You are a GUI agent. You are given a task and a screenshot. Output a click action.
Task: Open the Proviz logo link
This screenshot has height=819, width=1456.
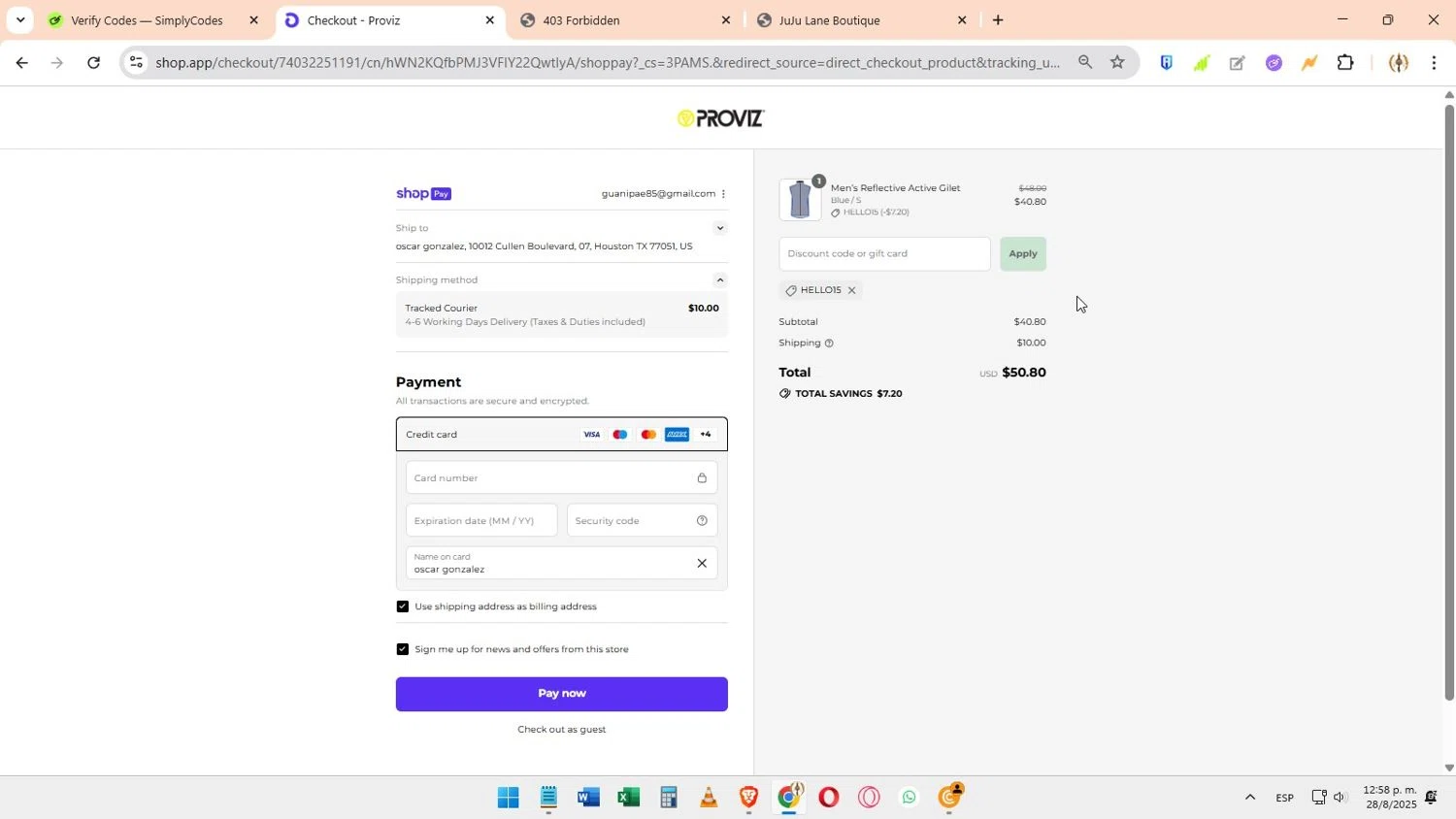[720, 118]
